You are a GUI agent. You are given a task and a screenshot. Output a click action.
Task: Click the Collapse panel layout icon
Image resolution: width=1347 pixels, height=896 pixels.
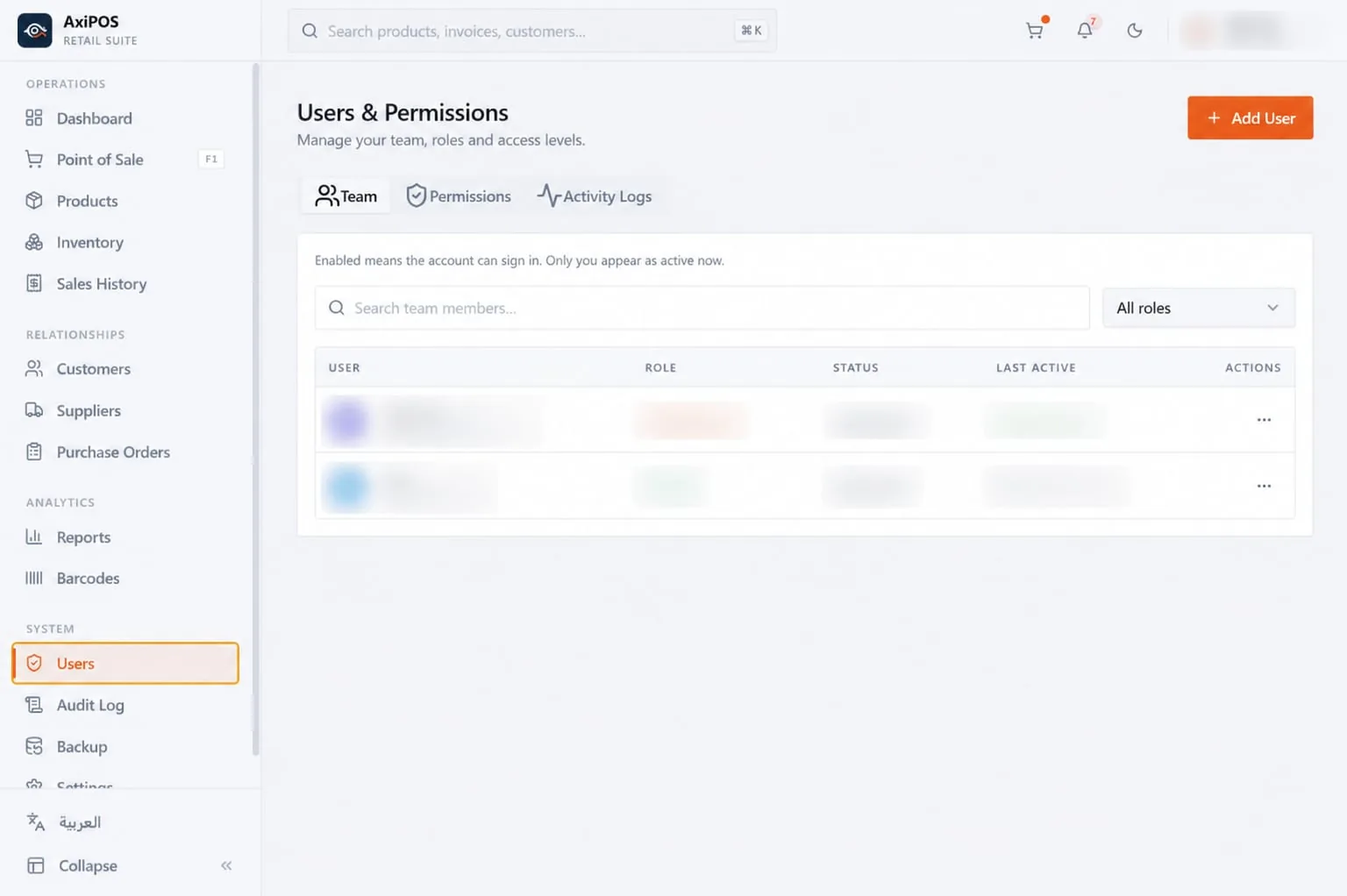pyautogui.click(x=36, y=865)
